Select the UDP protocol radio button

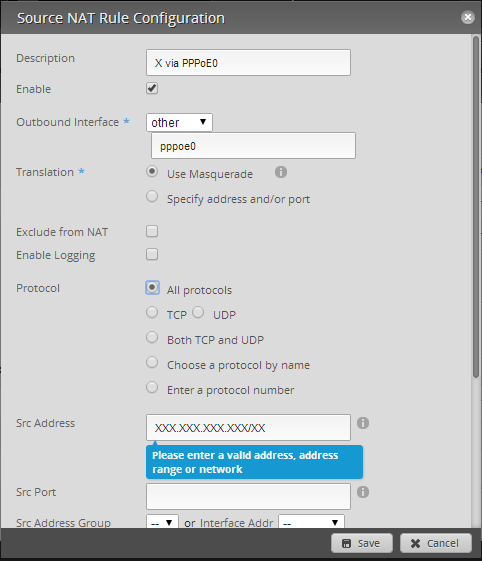[x=198, y=312]
